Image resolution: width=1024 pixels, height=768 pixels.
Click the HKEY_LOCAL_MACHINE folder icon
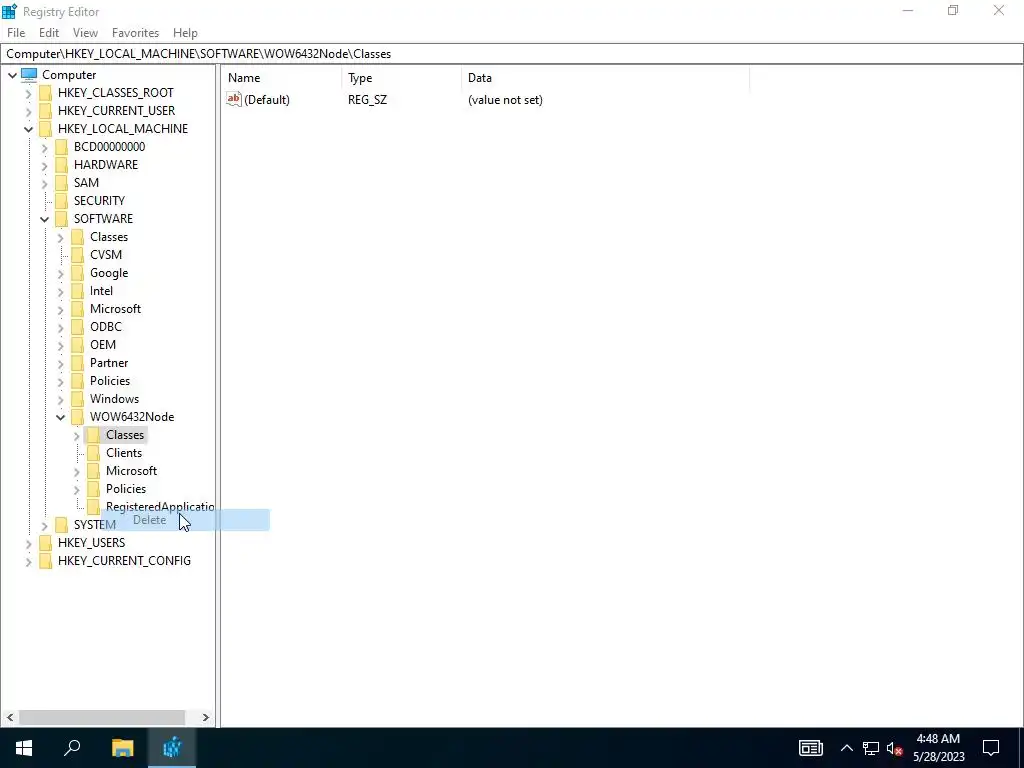45,129
